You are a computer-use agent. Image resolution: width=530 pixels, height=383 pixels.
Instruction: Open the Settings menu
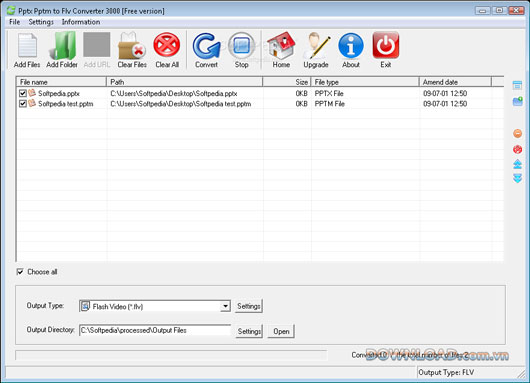click(x=41, y=22)
